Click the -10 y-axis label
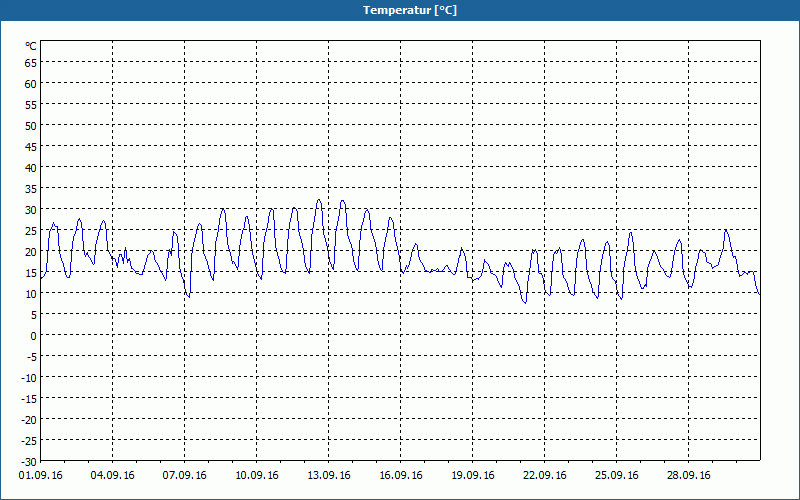 tap(29, 378)
